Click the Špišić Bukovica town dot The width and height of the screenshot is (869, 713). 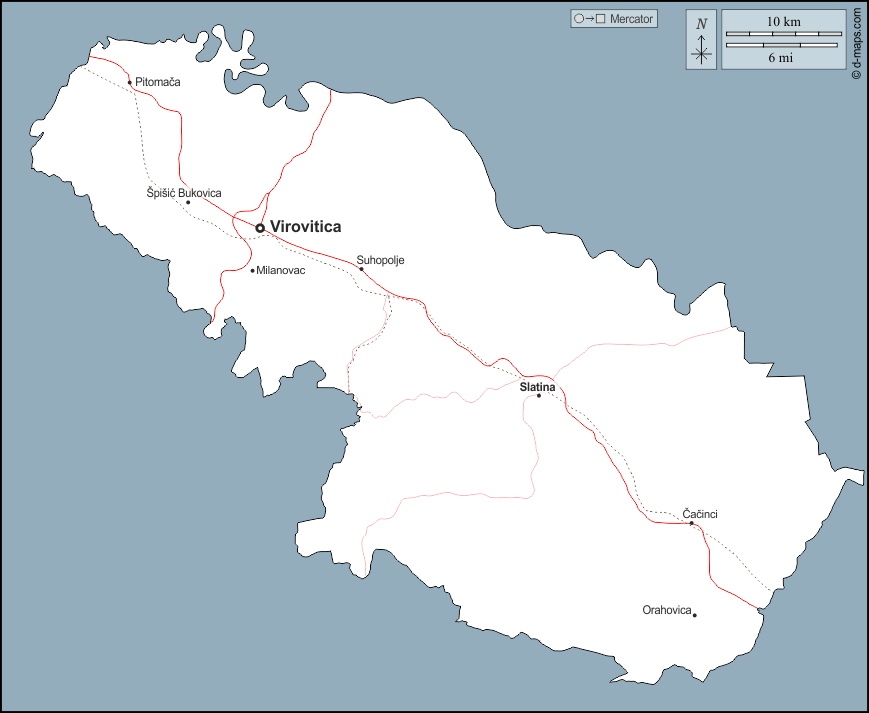click(188, 202)
